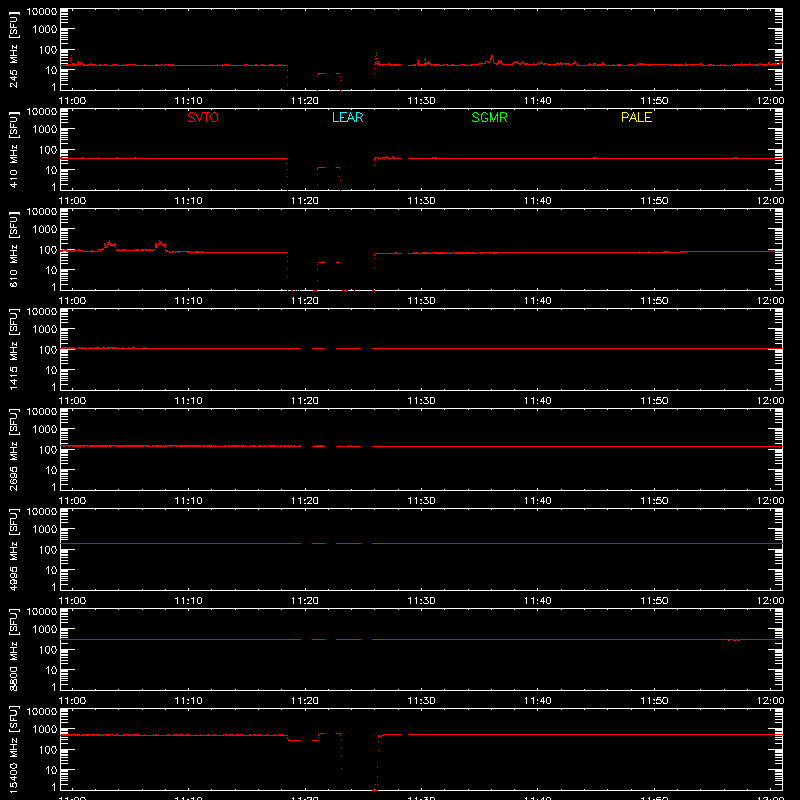The image size is (800, 800).
Task: Click the 245 MHz burst peak near 11:36
Action: pyautogui.click(x=492, y=59)
